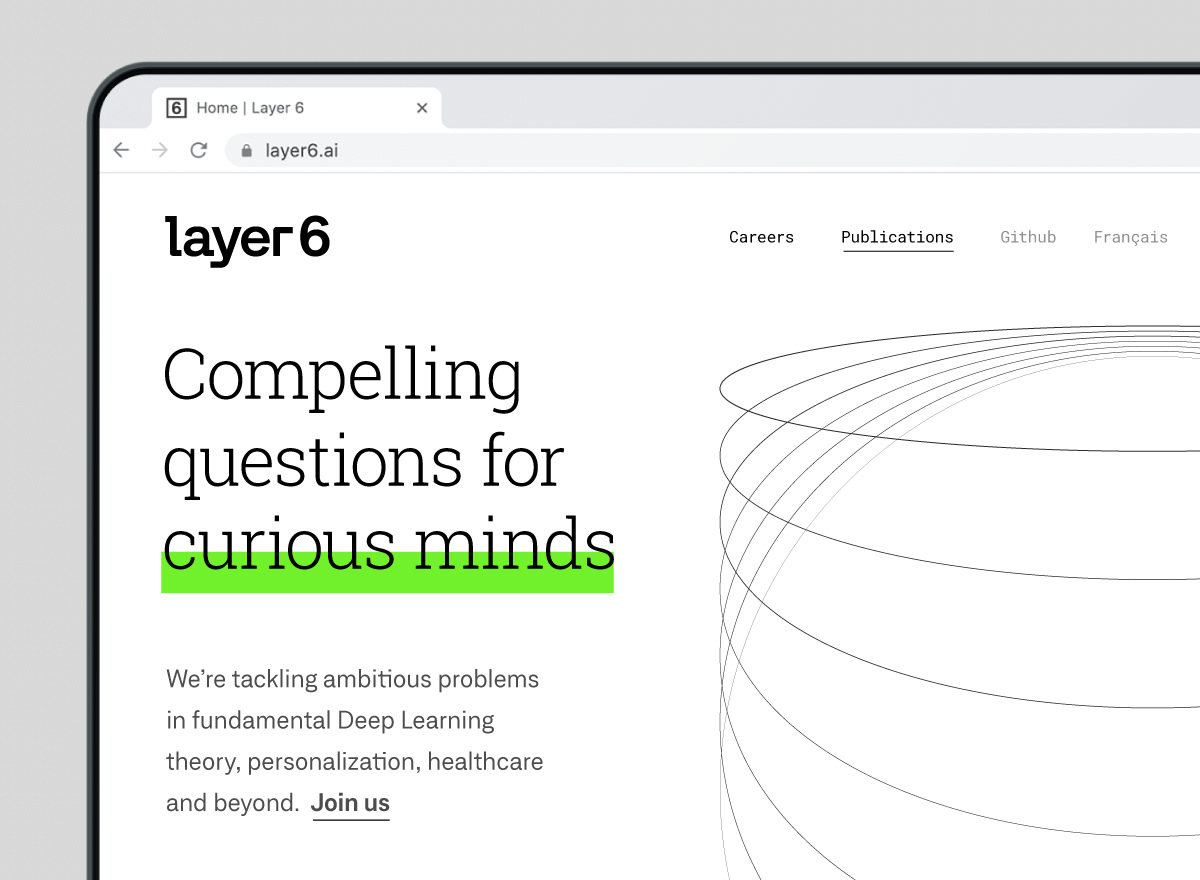Image resolution: width=1200 pixels, height=880 pixels.
Task: Click the browser back arrow
Action: [x=121, y=150]
